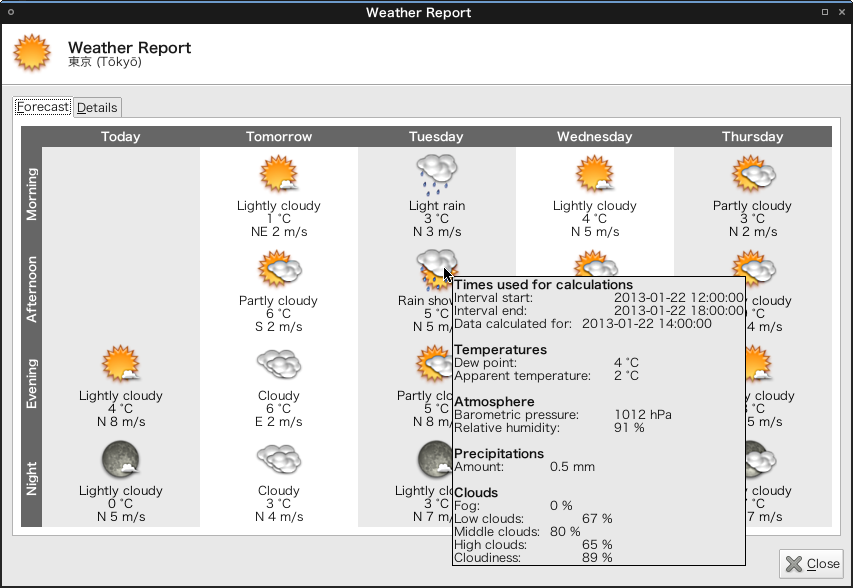Screen dimensions: 853x588
Task: Click the sun icon for Tomorrow morning
Action: pyautogui.click(x=278, y=175)
